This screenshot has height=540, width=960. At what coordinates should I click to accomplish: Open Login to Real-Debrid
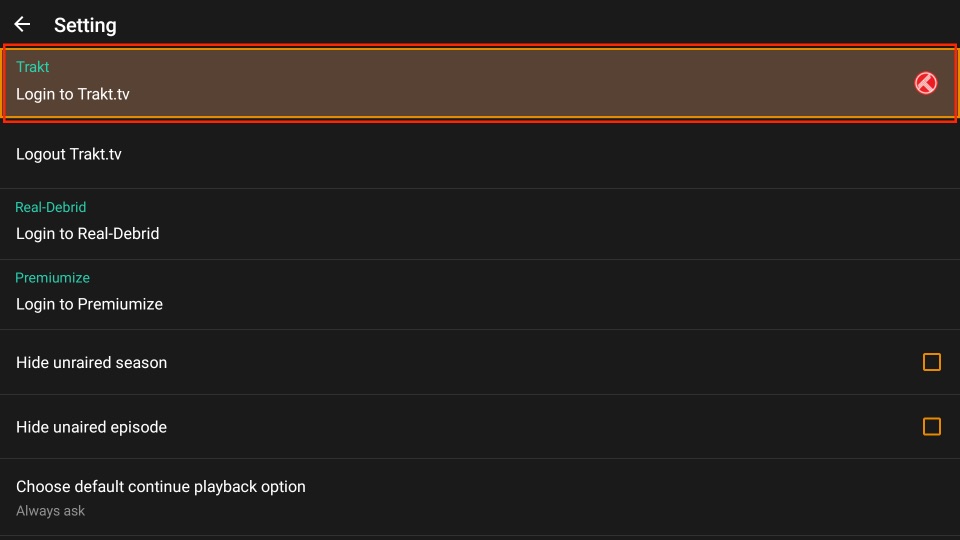[x=88, y=234]
